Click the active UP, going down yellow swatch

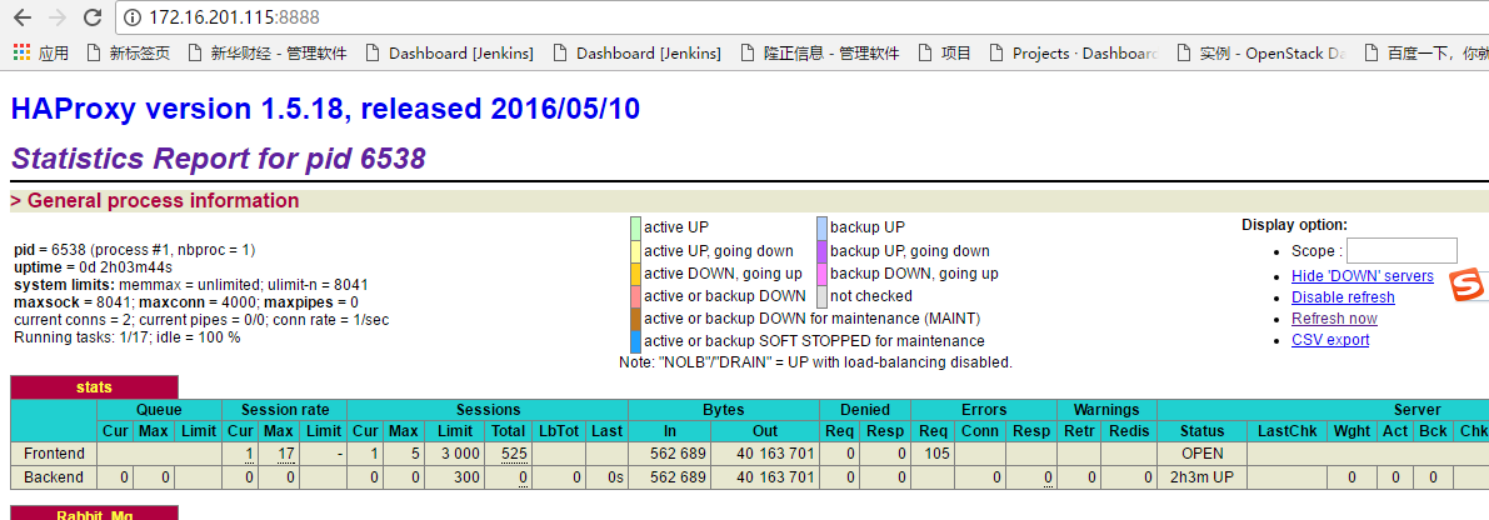click(x=635, y=251)
